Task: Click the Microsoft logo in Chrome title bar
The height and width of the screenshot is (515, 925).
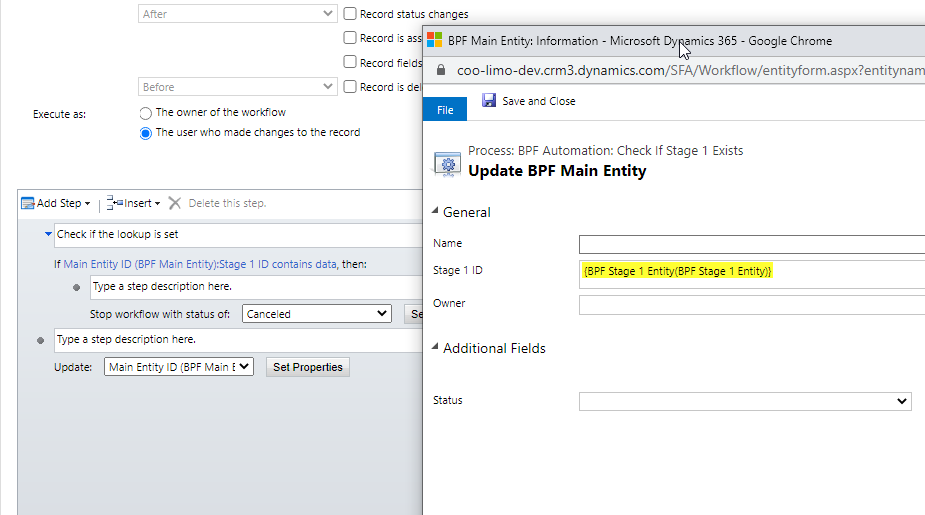Action: click(x=434, y=40)
